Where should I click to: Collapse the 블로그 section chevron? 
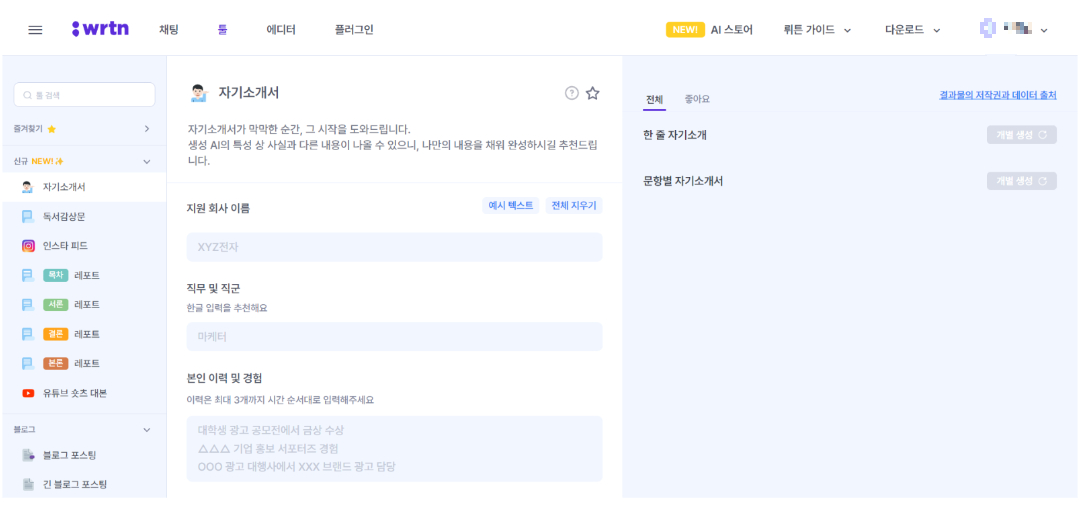pyautogui.click(x=147, y=430)
